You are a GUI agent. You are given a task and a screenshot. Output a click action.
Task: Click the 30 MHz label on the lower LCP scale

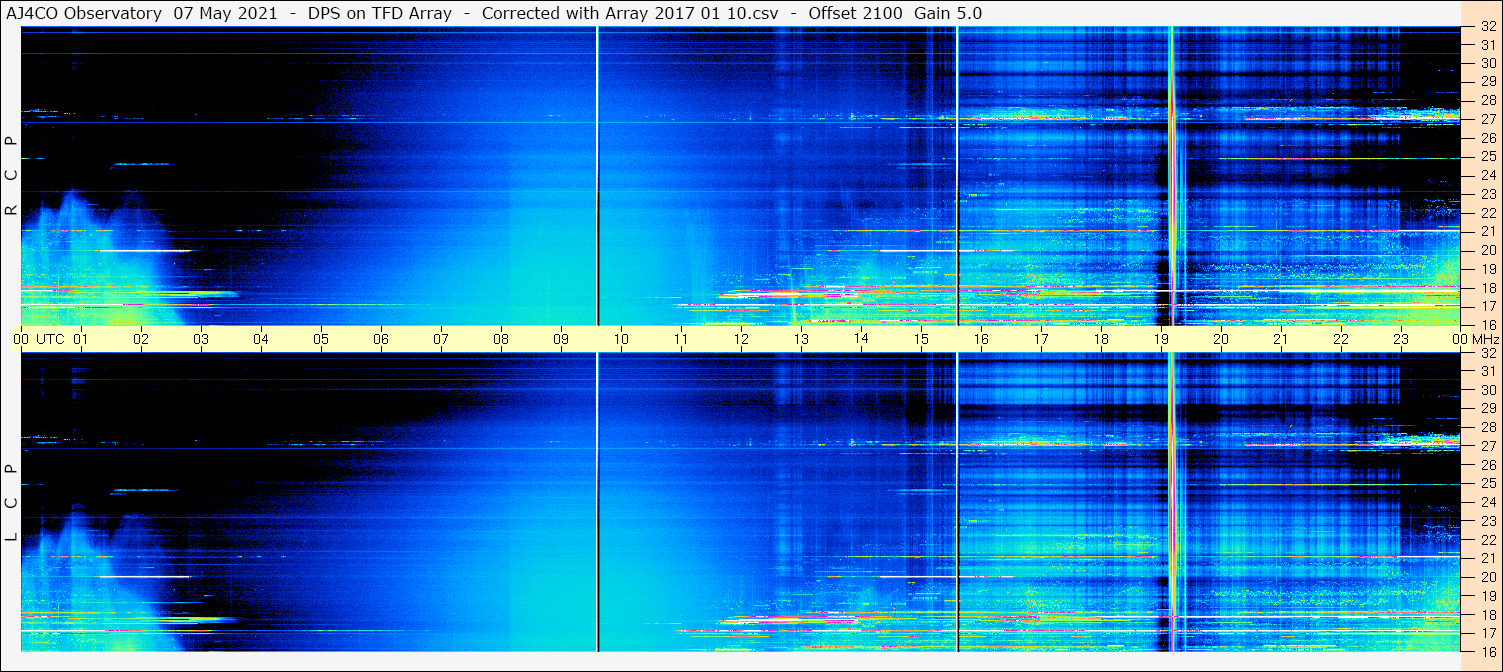[x=1487, y=390]
